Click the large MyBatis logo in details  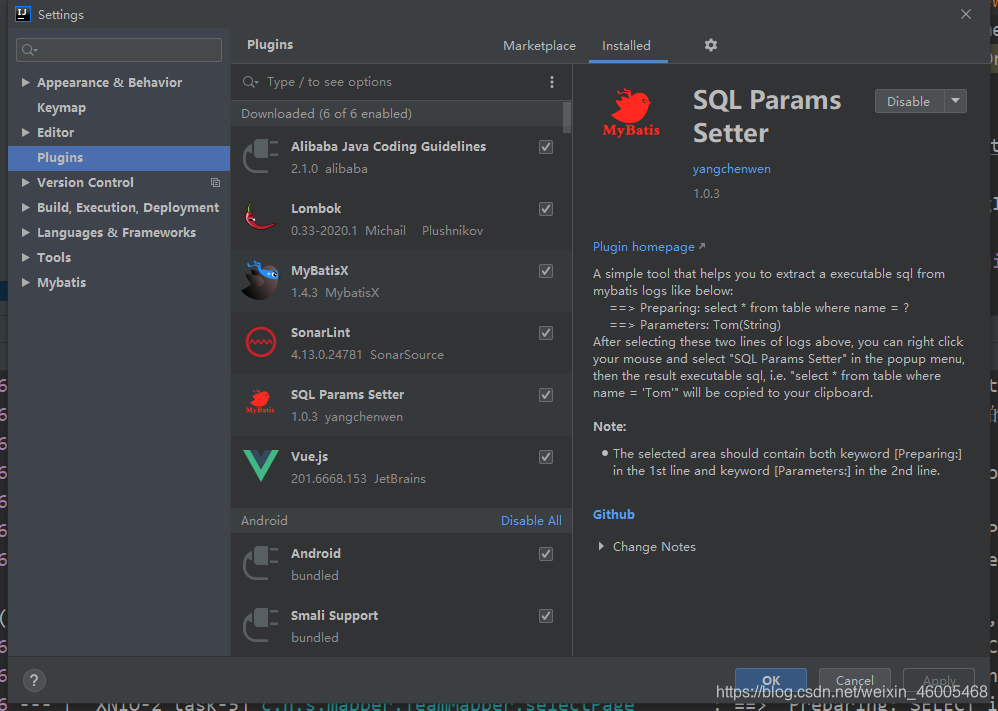tap(631, 113)
